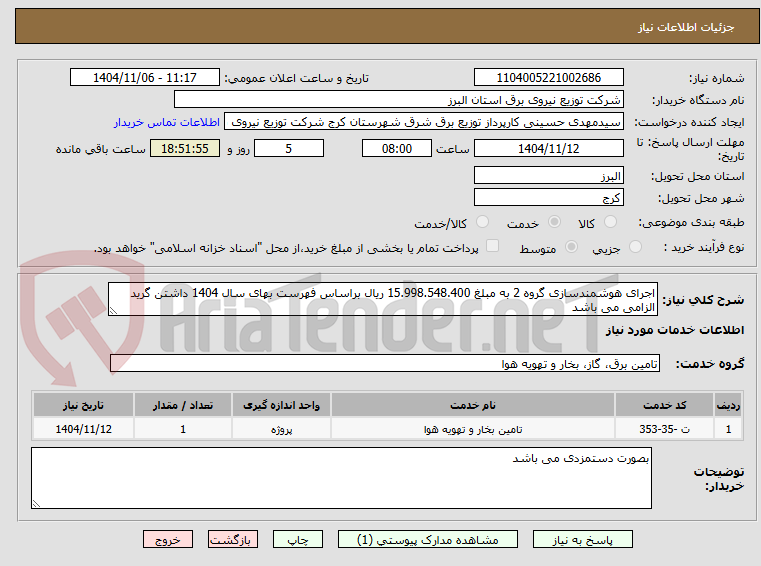
Task: Select the خدمت radio button
Action: click(x=554, y=222)
